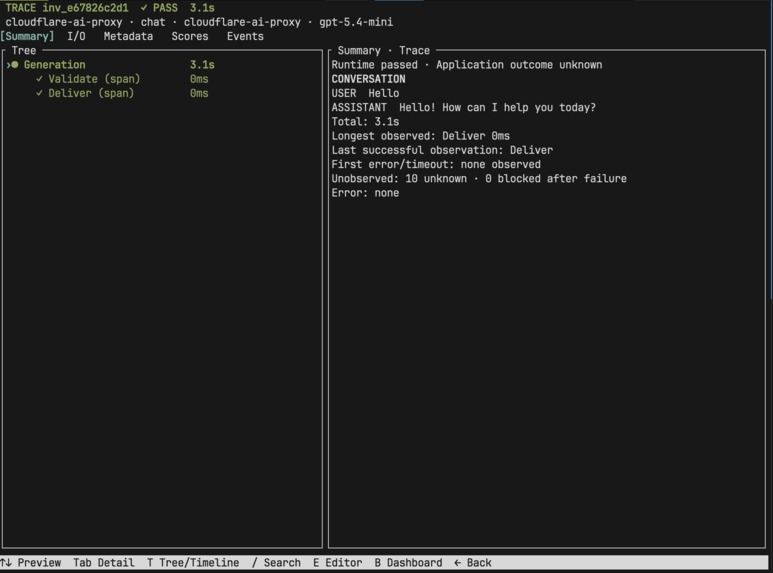Click the gpt-5.4-mini model name

pos(356,22)
